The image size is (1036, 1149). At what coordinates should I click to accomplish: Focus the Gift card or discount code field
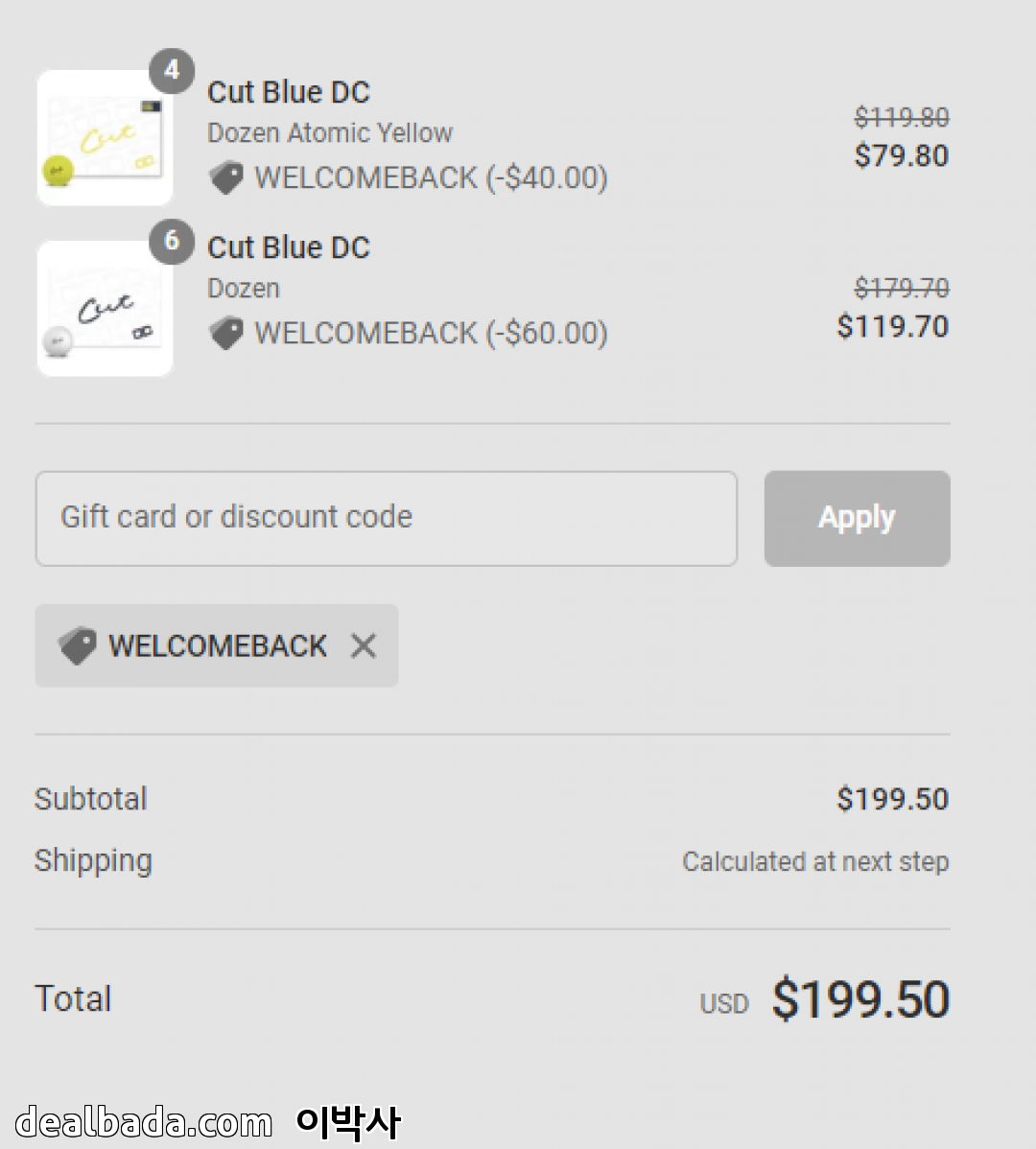click(x=386, y=518)
